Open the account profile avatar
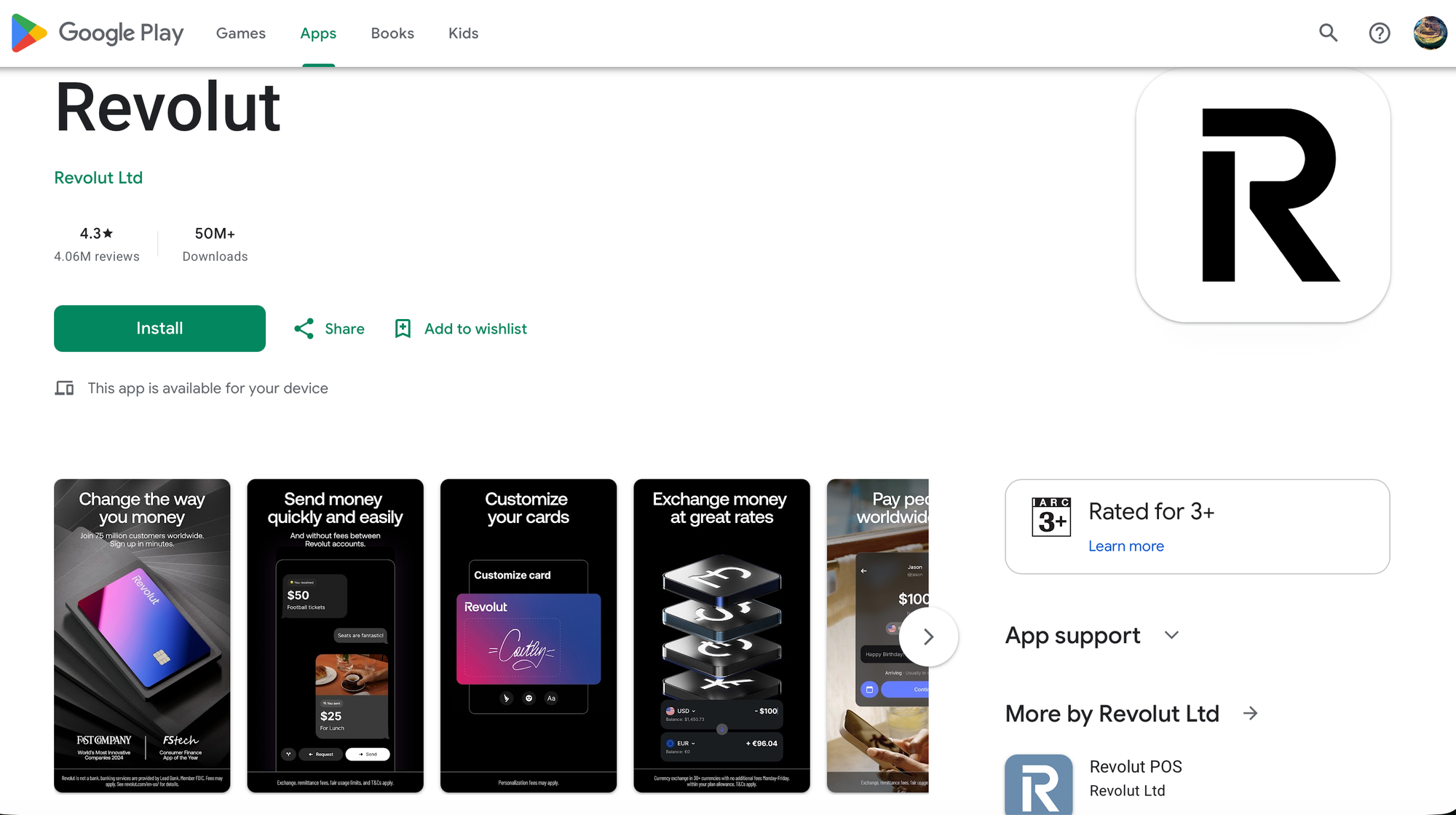 [1431, 33]
